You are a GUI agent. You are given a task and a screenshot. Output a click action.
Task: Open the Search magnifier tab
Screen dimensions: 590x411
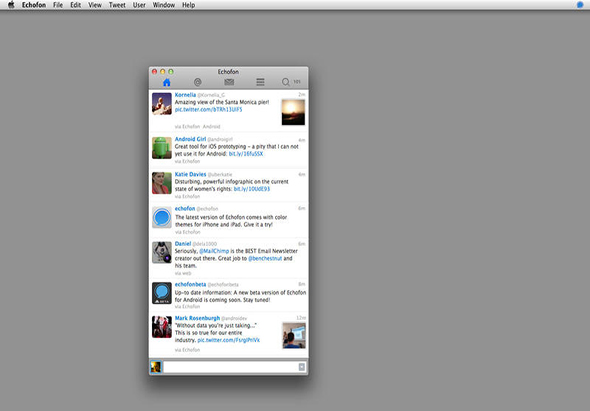[x=286, y=82]
